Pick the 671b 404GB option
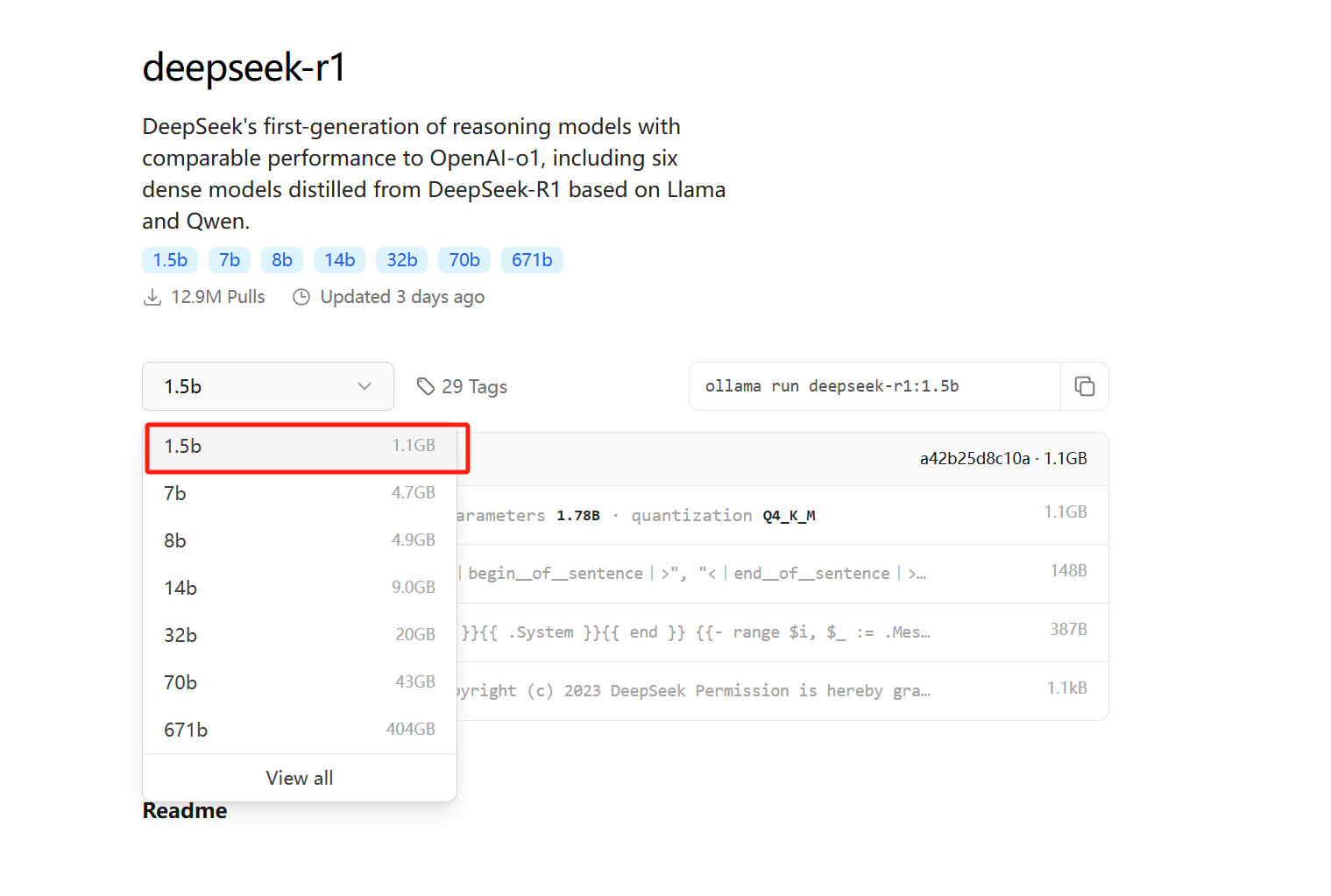Screen dimensions: 1331x896 (x=300, y=730)
